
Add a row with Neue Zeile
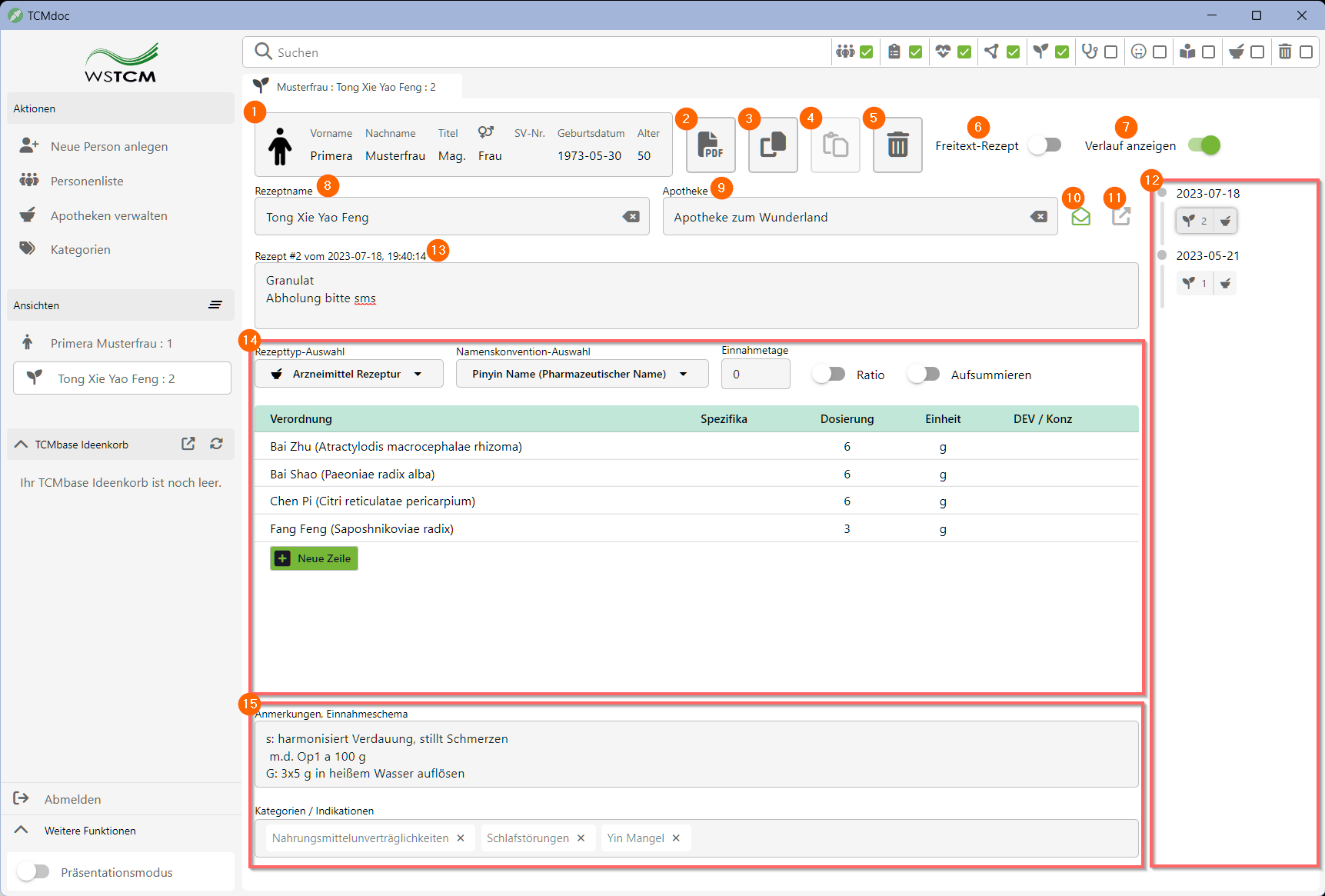(x=314, y=558)
